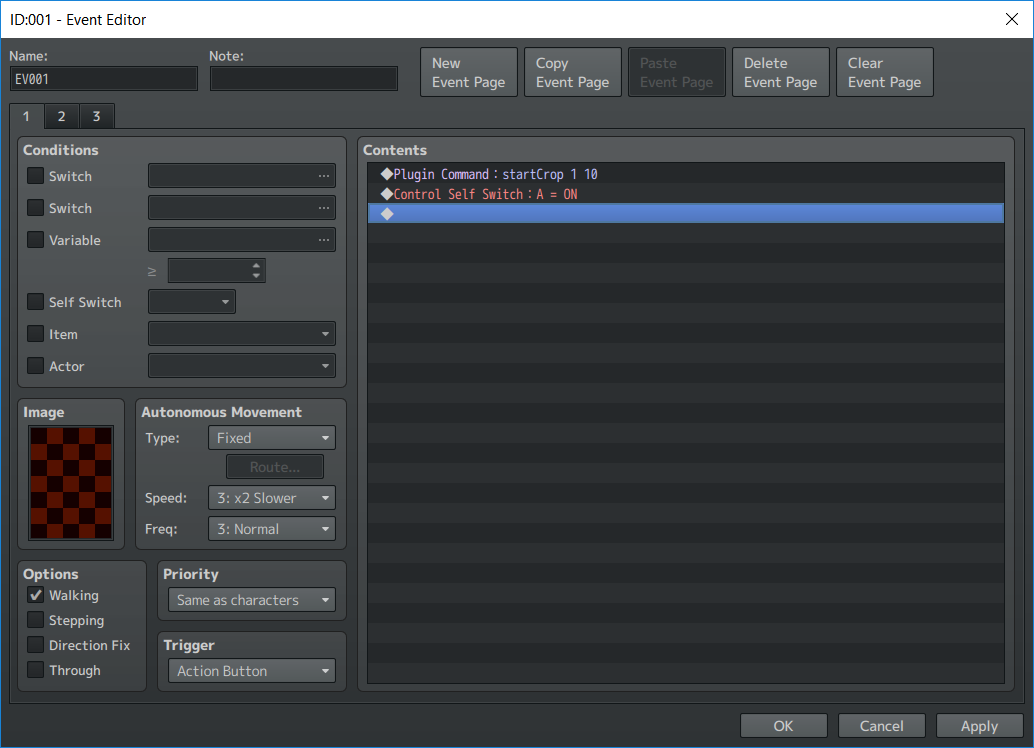Image resolution: width=1034 pixels, height=748 pixels.
Task: Enable the Direction Fix checkbox
Action: point(36,645)
